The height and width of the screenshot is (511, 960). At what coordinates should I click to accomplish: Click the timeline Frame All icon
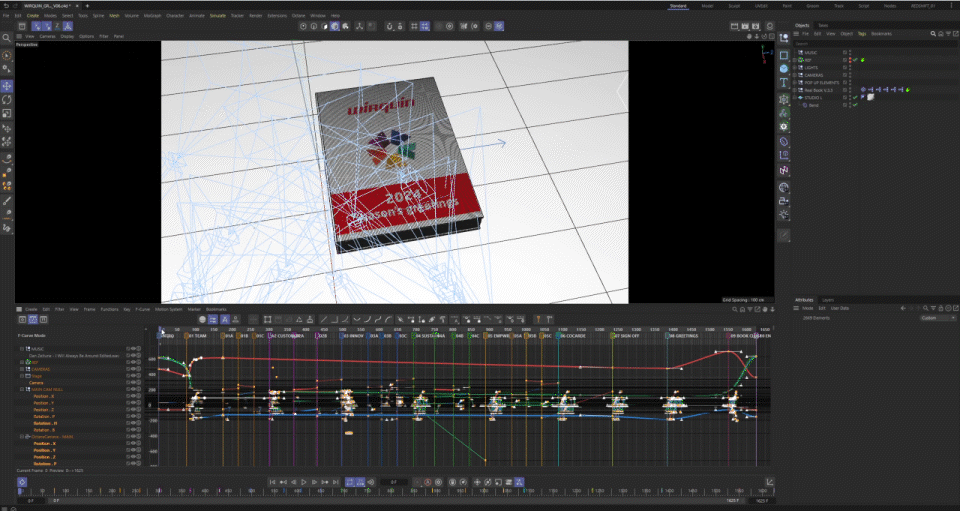click(268, 319)
